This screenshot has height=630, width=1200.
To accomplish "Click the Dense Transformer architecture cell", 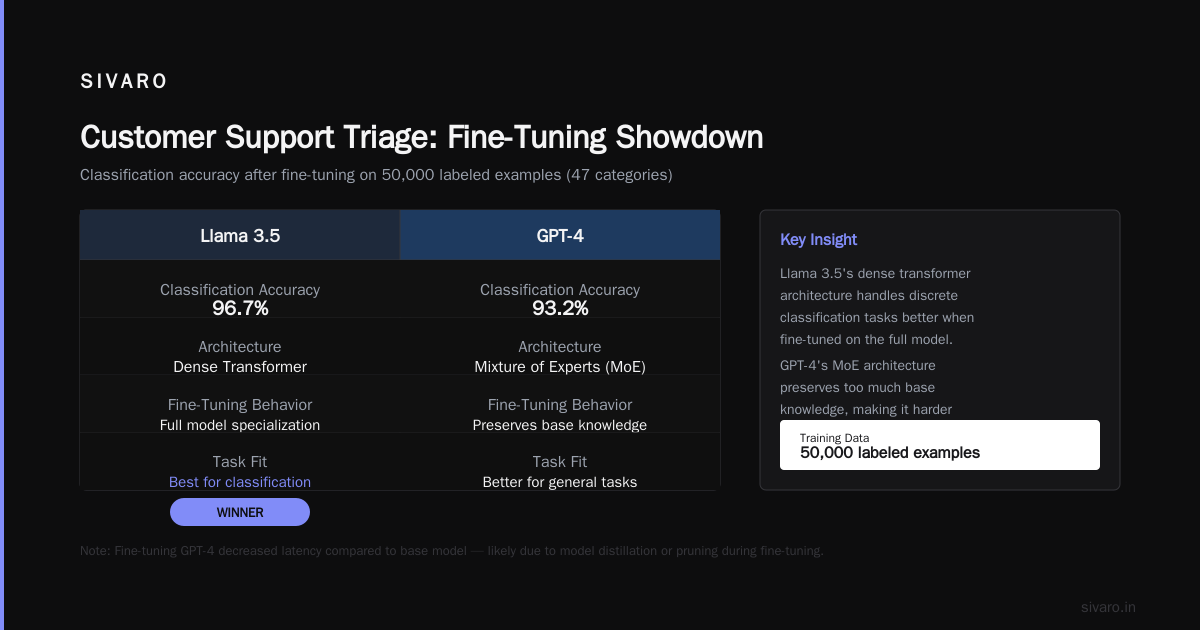I will point(240,367).
